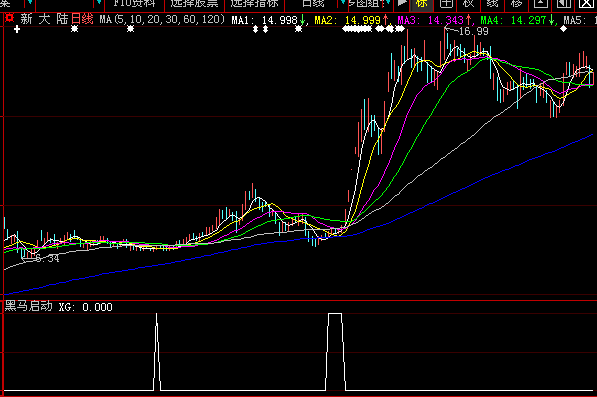Toggle the 移 move button
The width and height of the screenshot is (597, 397).
pyautogui.click(x=516, y=3)
